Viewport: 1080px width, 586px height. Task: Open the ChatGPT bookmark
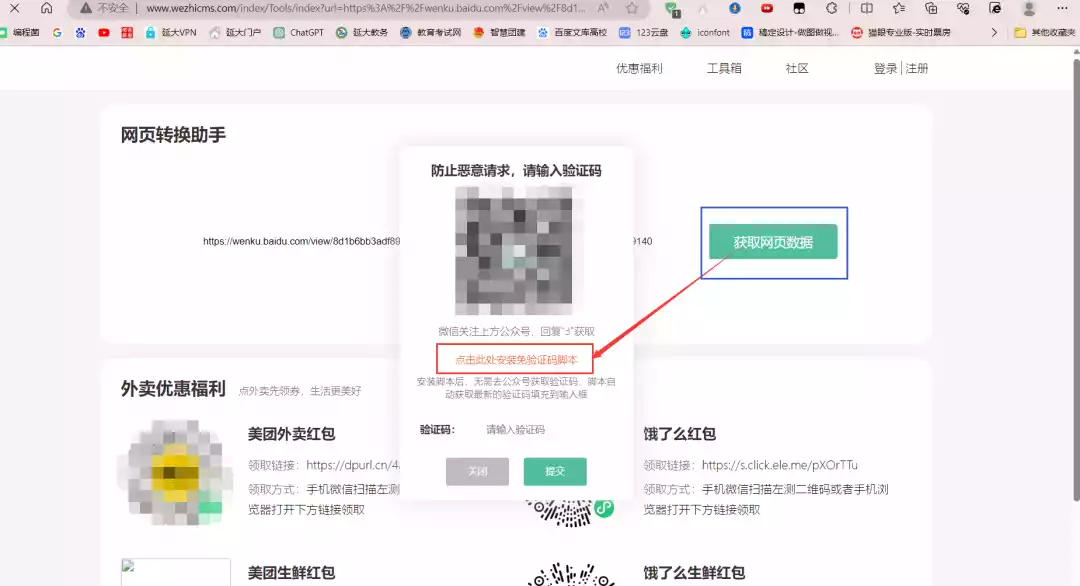299,32
